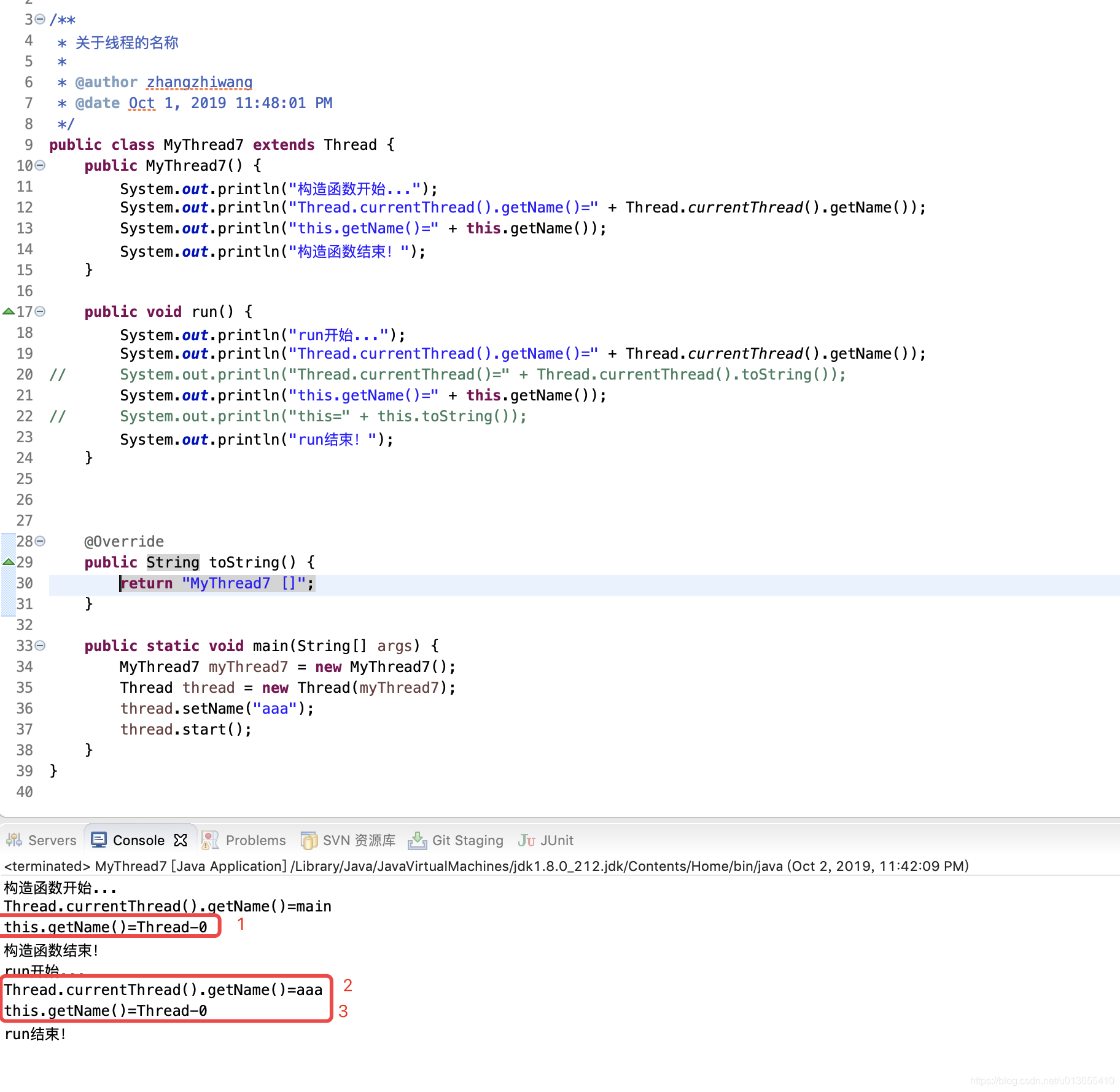Click the overriding-method triangle beside line 17
Screen dimensions: 1120x1092
pyautogui.click(x=8, y=311)
